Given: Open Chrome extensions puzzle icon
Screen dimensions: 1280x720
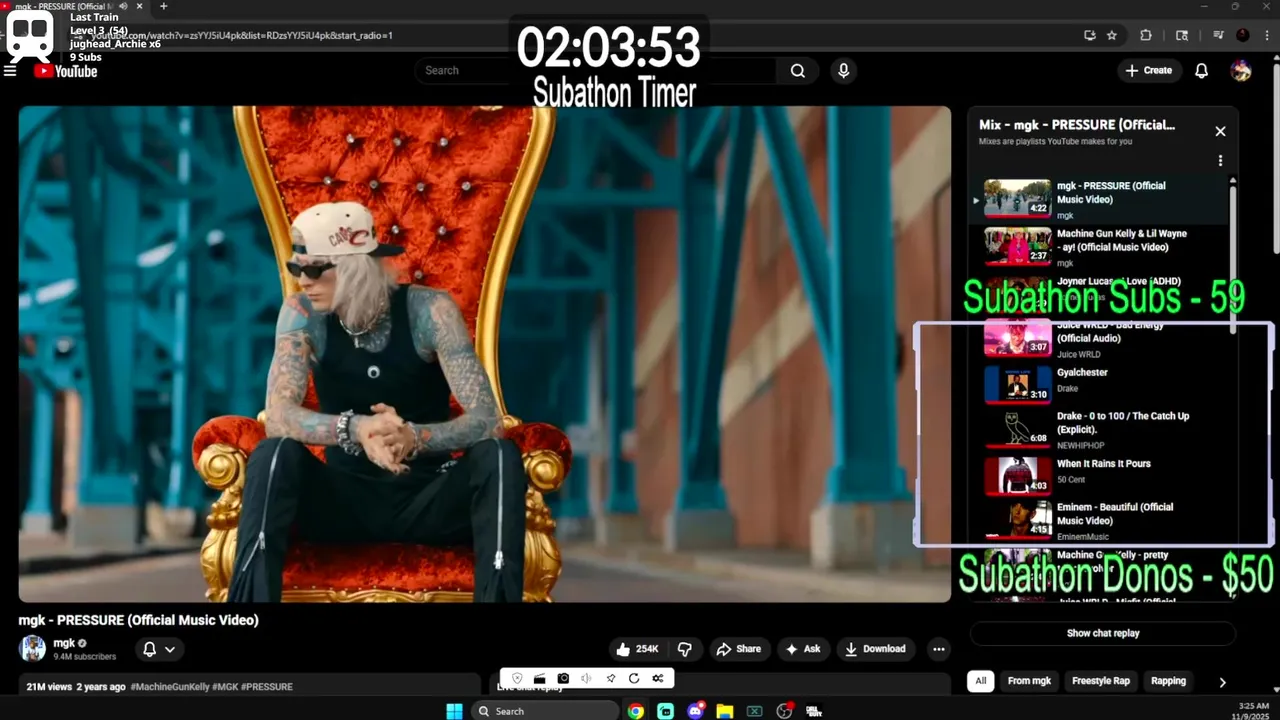Looking at the screenshot, I should pos(1146,35).
